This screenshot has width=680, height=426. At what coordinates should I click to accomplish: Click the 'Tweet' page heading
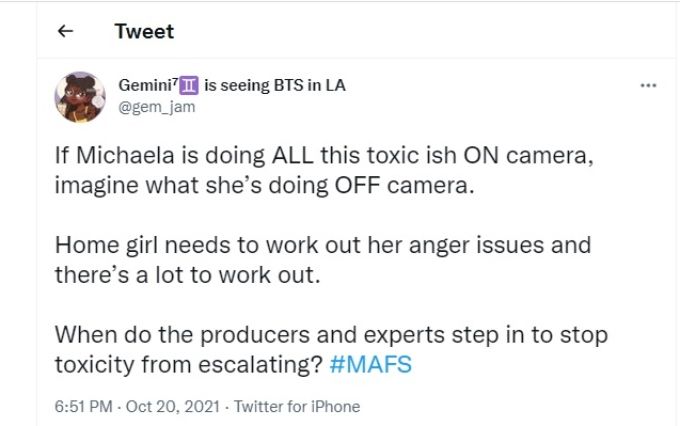click(x=144, y=31)
